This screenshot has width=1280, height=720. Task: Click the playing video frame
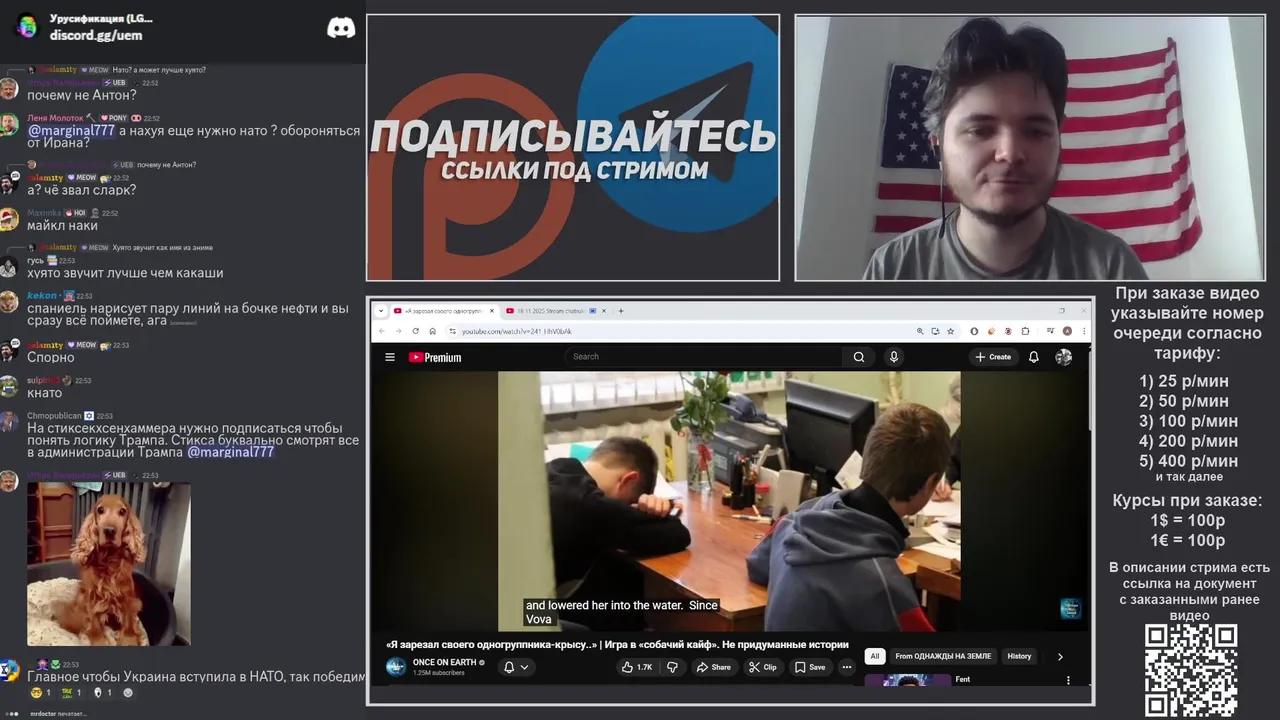click(x=728, y=500)
